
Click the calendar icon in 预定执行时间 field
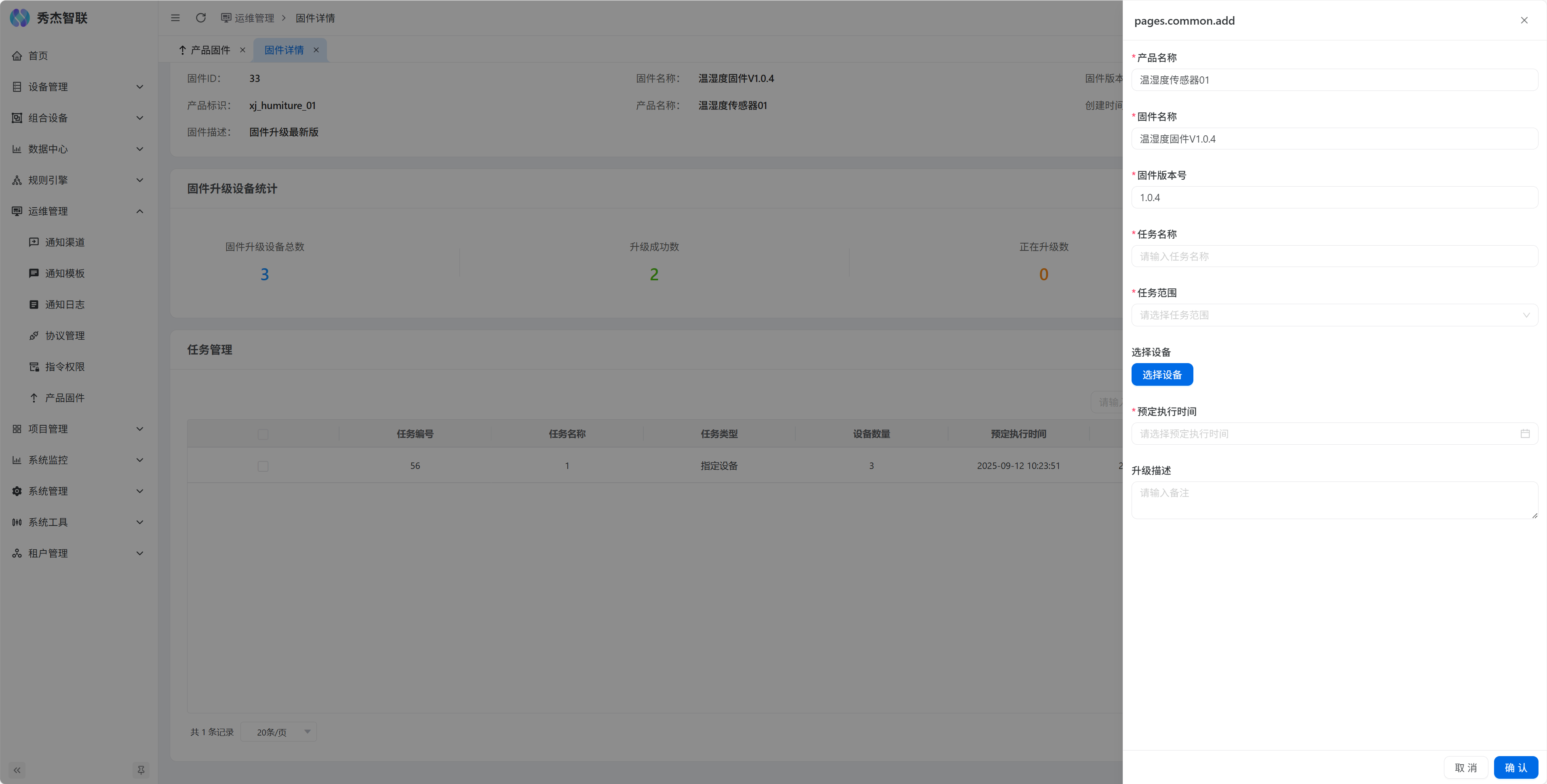tap(1524, 433)
